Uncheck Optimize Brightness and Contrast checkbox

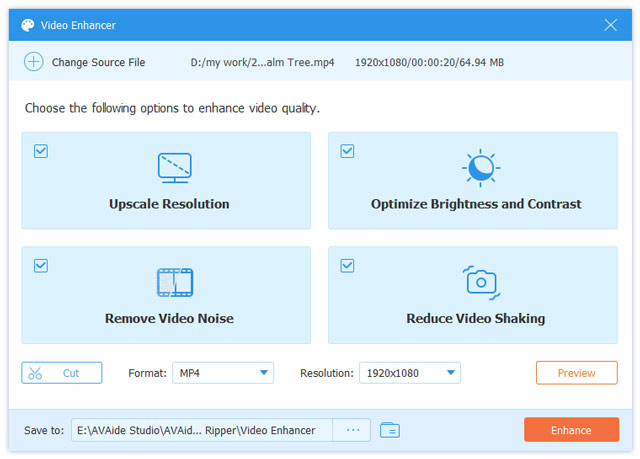[347, 151]
